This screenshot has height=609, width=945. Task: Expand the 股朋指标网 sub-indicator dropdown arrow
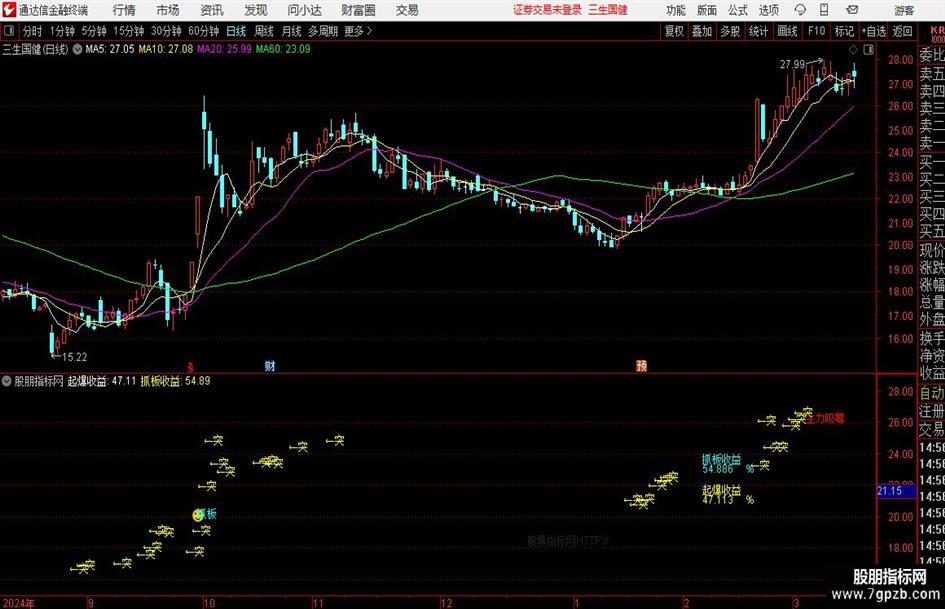[x=7, y=381]
